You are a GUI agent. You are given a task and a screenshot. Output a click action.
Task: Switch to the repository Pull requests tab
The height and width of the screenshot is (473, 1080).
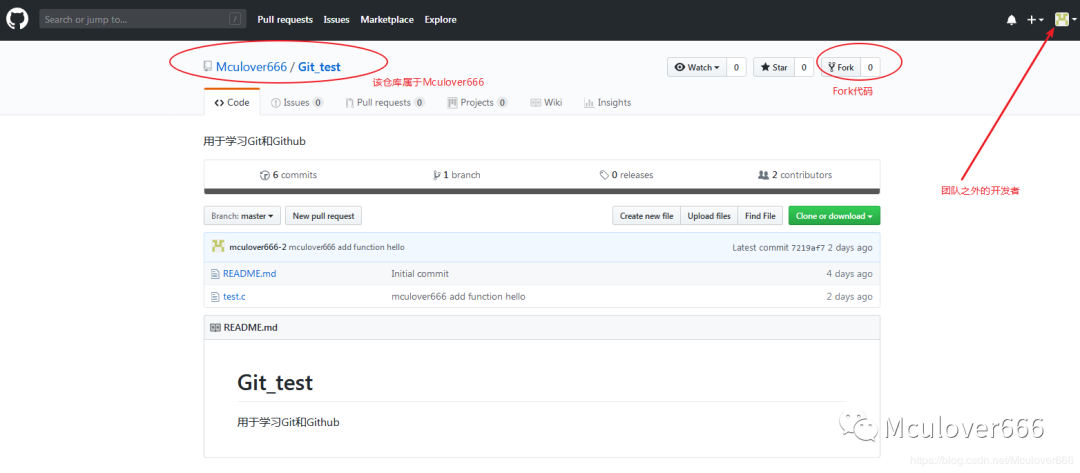pos(385,102)
